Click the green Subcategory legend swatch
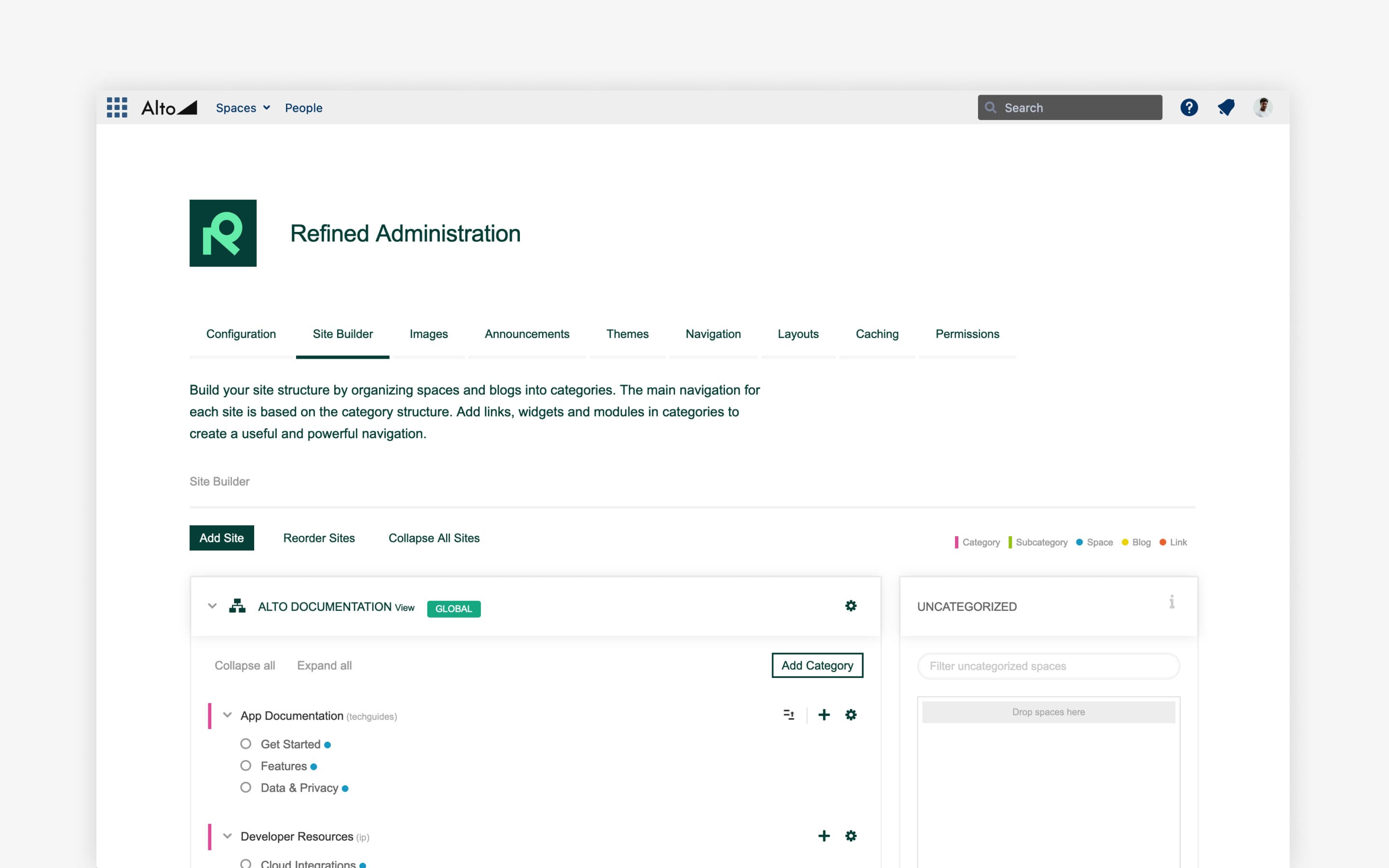The image size is (1389, 868). click(1009, 542)
